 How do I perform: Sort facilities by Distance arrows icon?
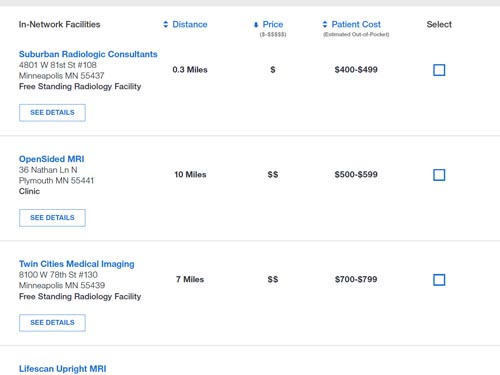(x=166, y=24)
